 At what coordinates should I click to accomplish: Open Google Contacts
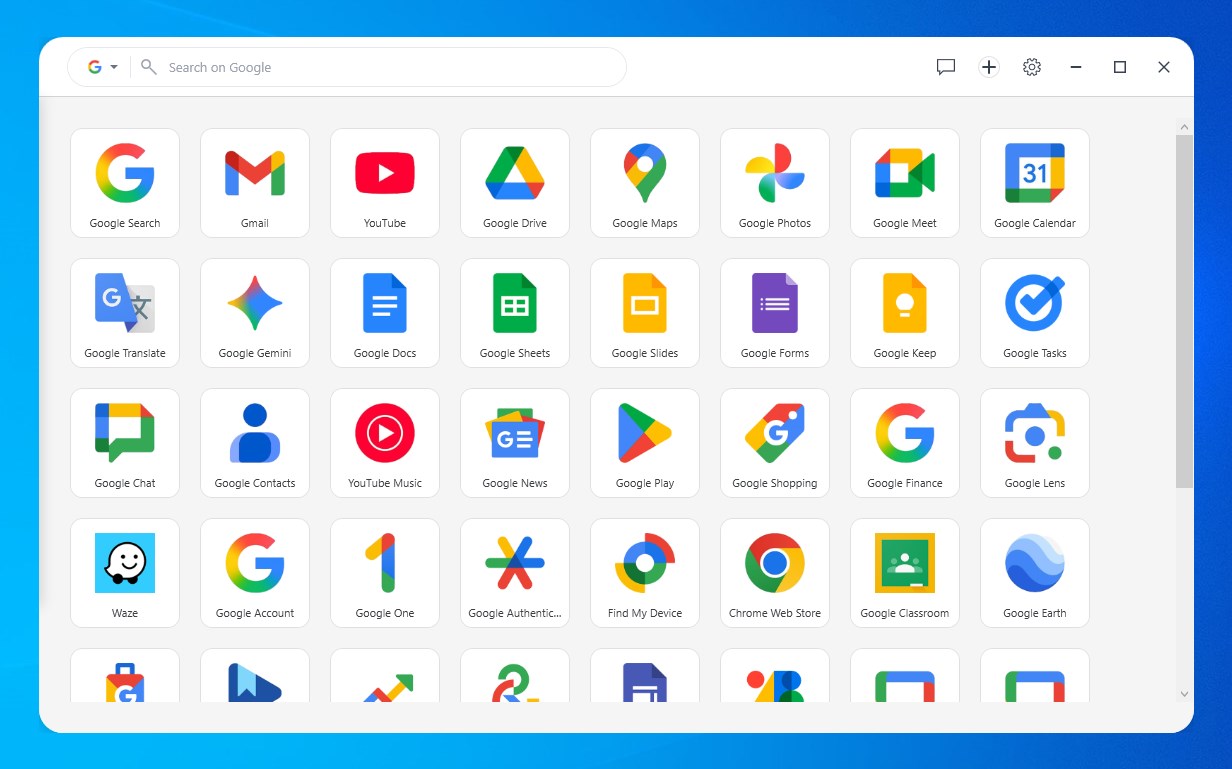255,443
